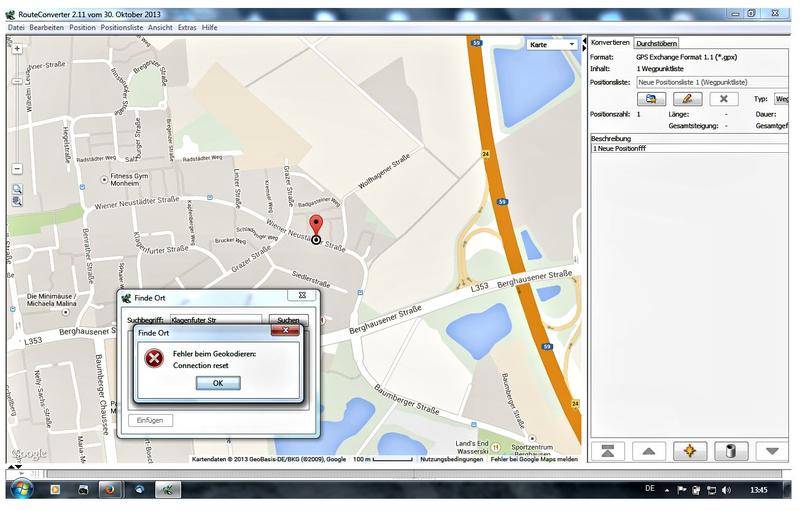800x511 pixels.
Task: Move selected position up one row
Action: pos(649,451)
